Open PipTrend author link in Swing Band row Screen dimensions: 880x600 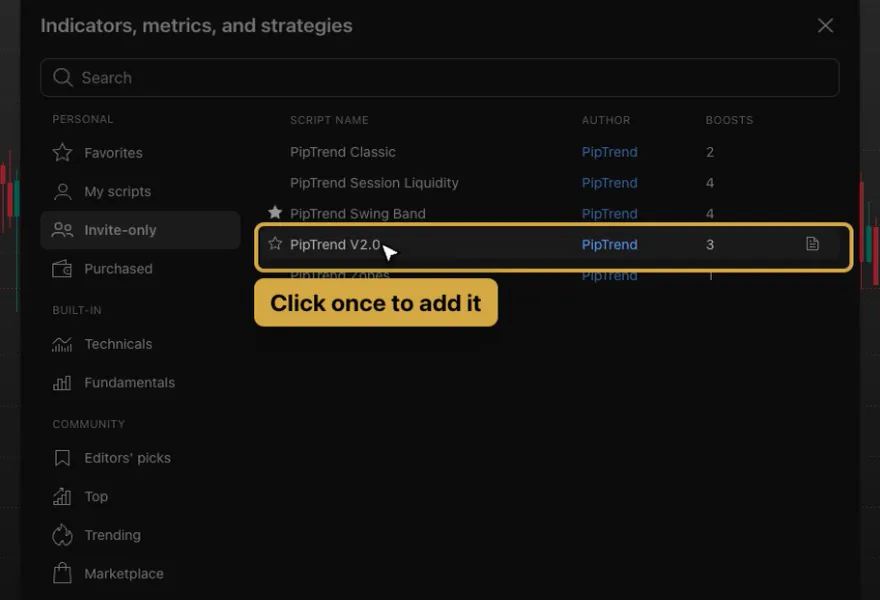tap(609, 214)
